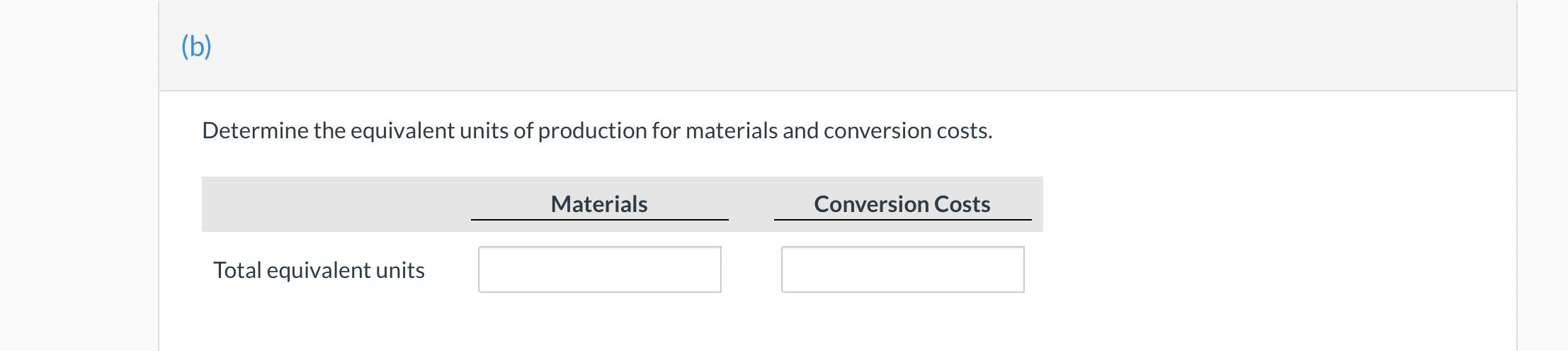This screenshot has width=1568, height=351.
Task: Select the Total equivalent units row label
Action: click(319, 270)
